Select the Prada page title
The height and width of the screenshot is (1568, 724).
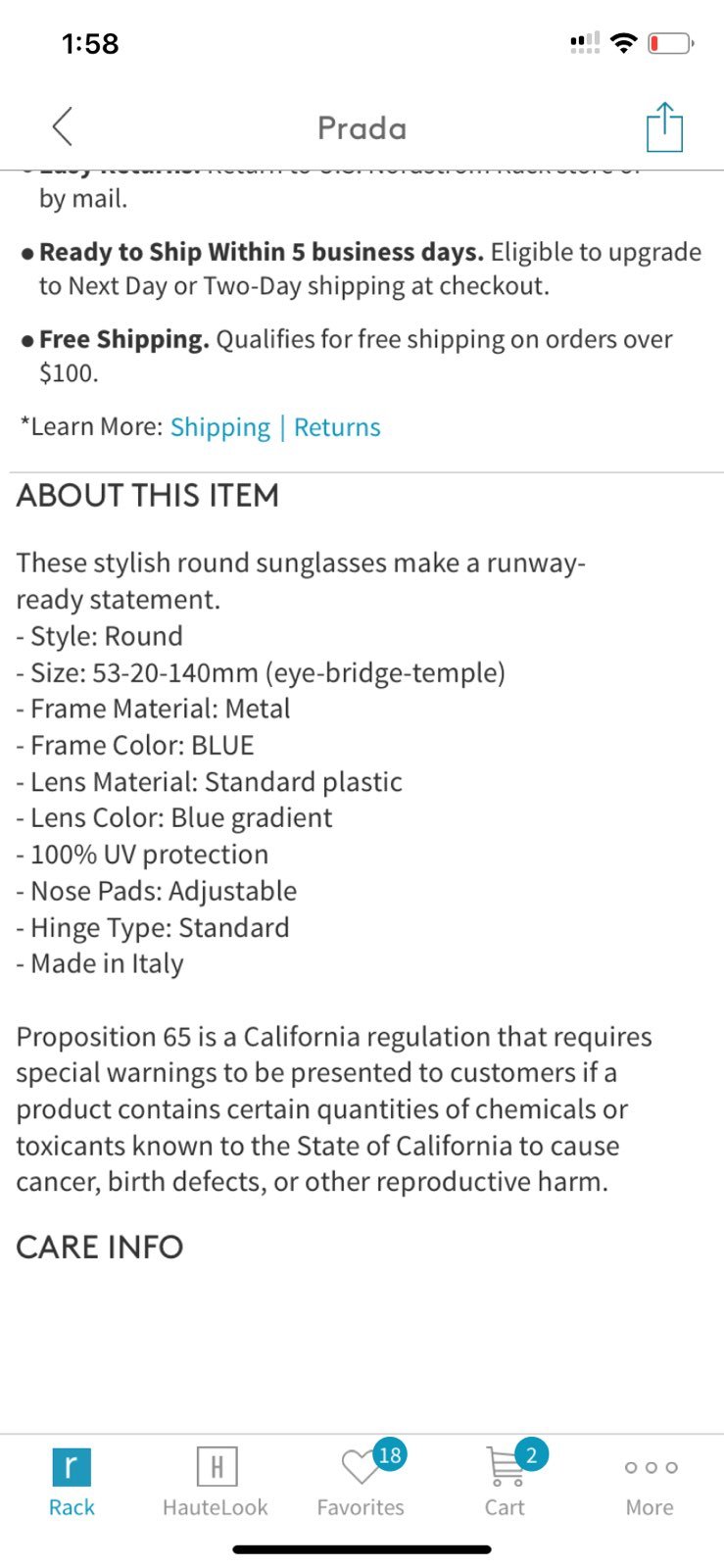(x=362, y=128)
